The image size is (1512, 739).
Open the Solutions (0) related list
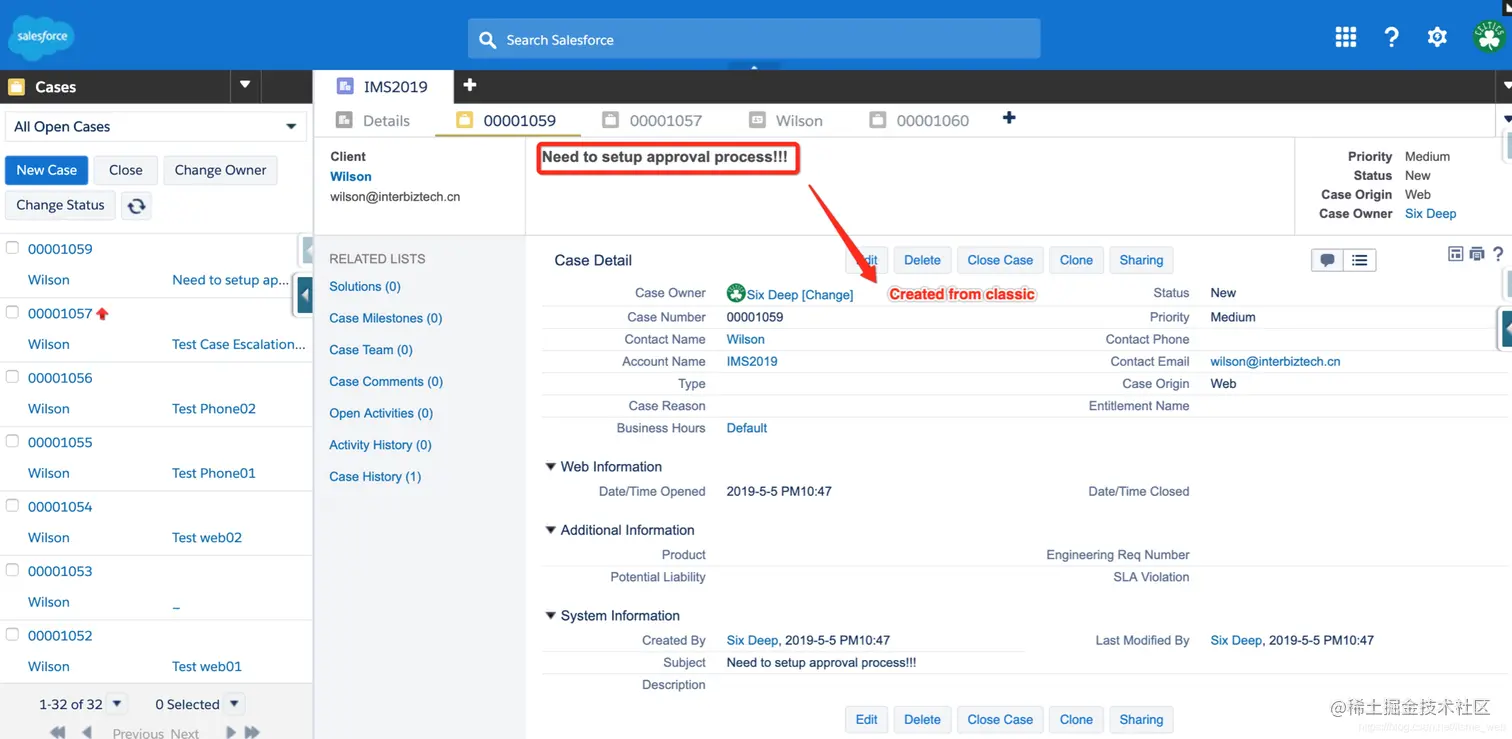[365, 286]
